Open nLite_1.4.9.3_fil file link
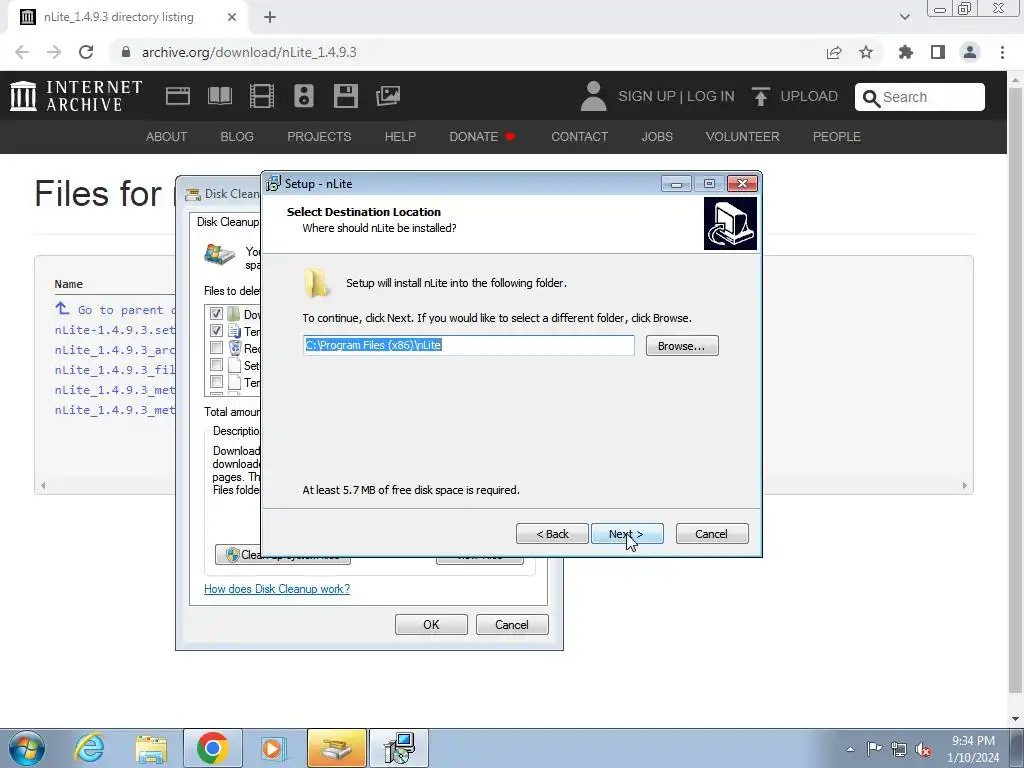1024x768 pixels. click(115, 370)
